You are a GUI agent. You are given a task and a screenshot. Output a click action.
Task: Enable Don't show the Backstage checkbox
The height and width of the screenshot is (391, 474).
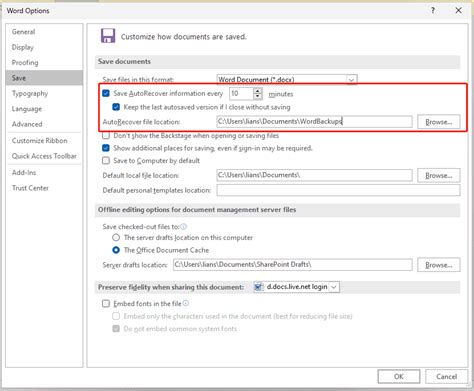click(x=106, y=136)
